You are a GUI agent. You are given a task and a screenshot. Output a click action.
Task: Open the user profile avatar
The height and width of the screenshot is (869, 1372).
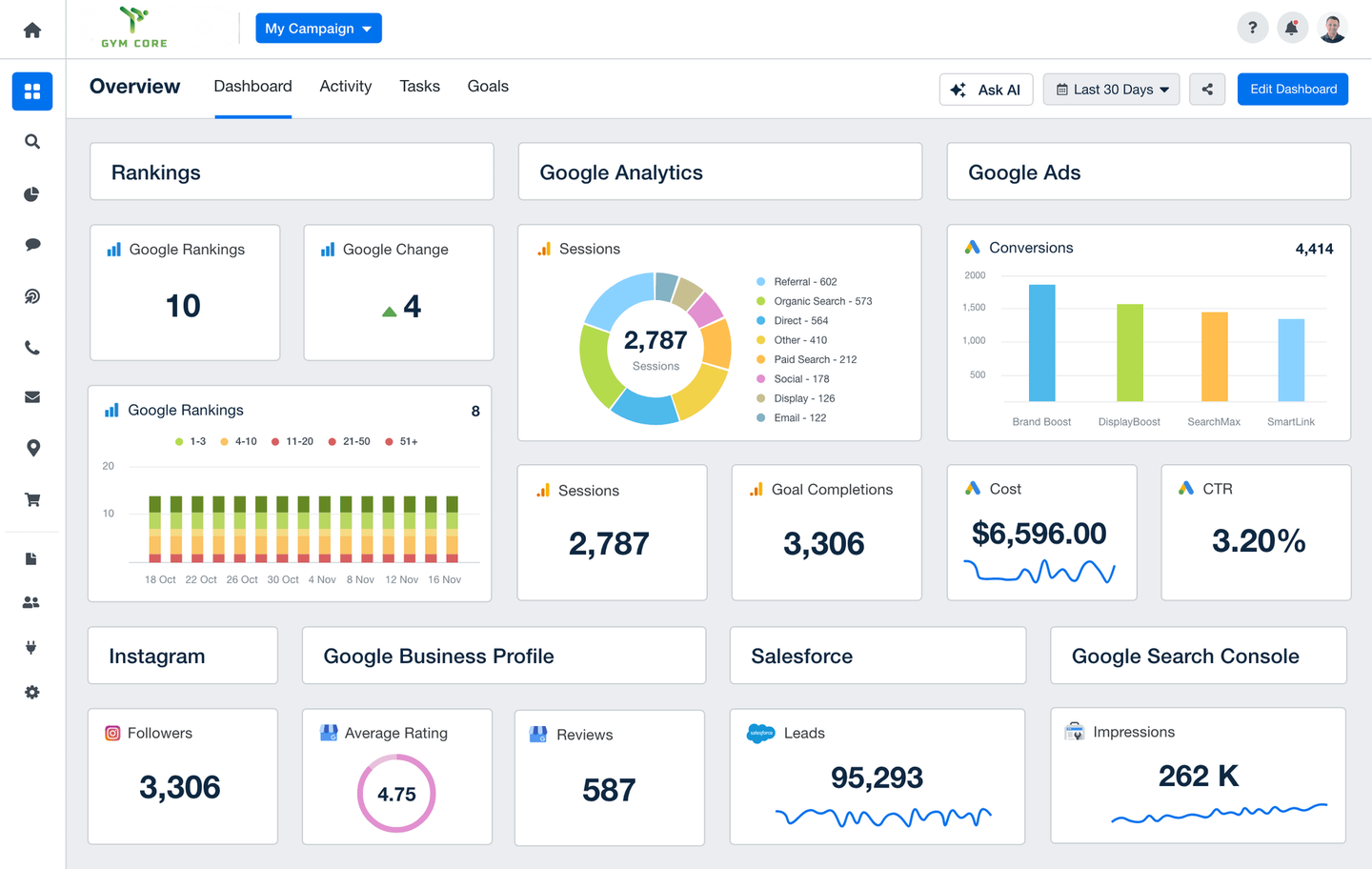(x=1332, y=29)
